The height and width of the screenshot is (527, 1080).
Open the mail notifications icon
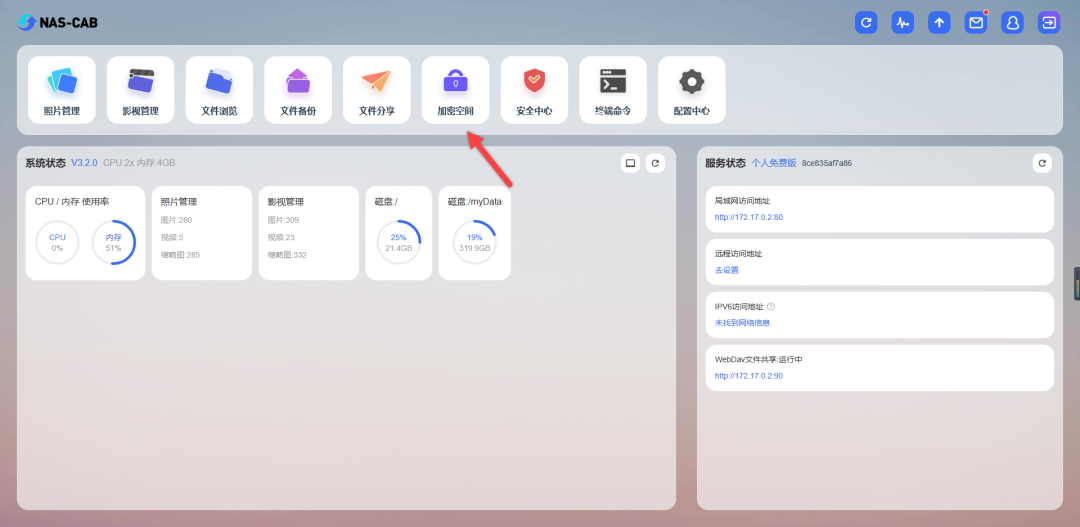click(976, 22)
